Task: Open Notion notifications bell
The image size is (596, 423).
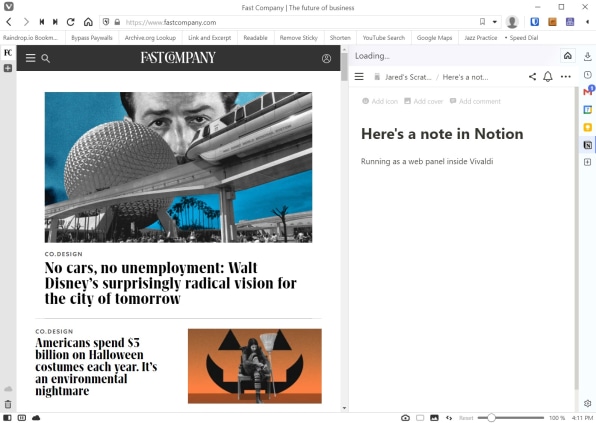Action: click(x=548, y=77)
